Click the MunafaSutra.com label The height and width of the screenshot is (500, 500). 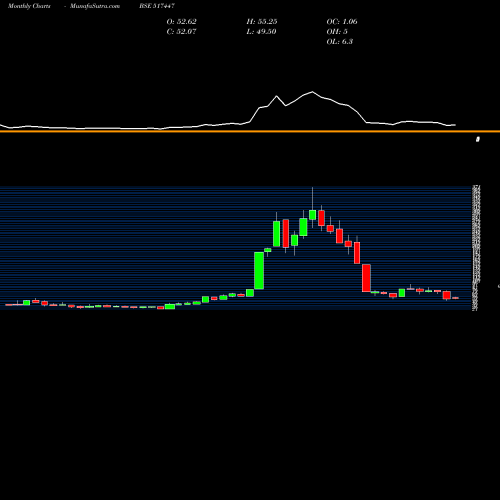coord(95,6)
